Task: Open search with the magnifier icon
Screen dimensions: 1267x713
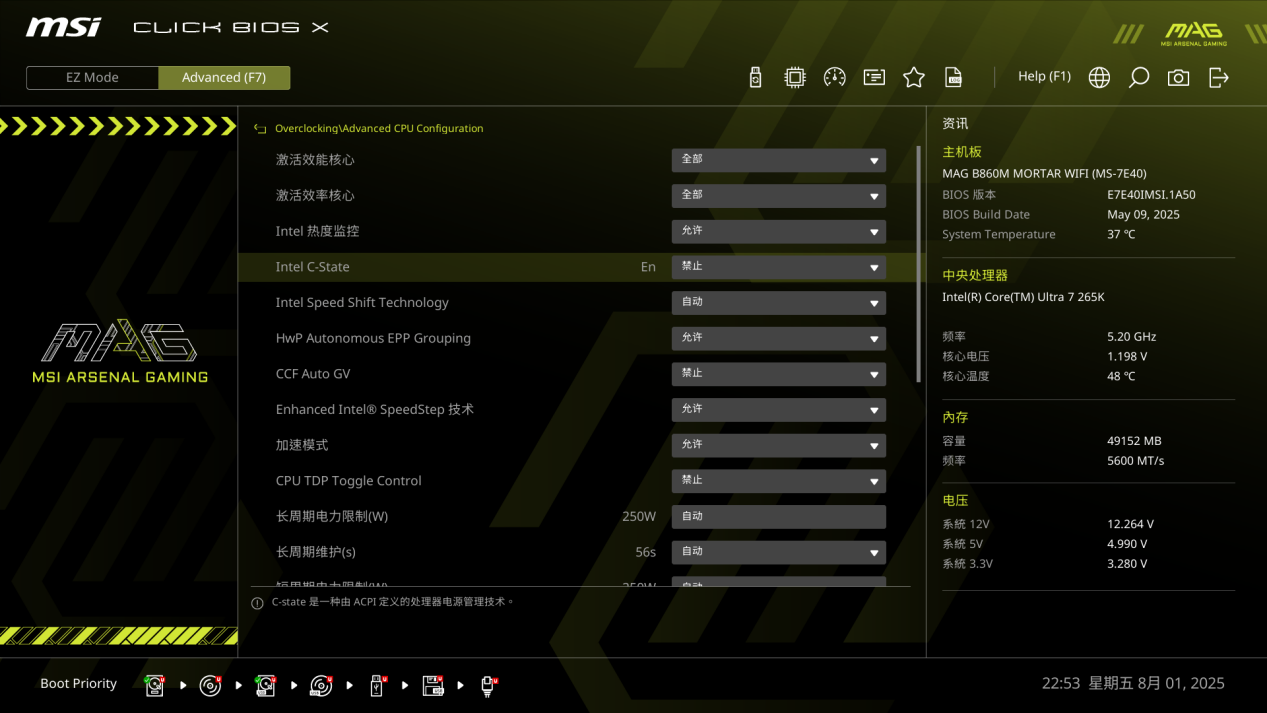Action: coord(1139,77)
